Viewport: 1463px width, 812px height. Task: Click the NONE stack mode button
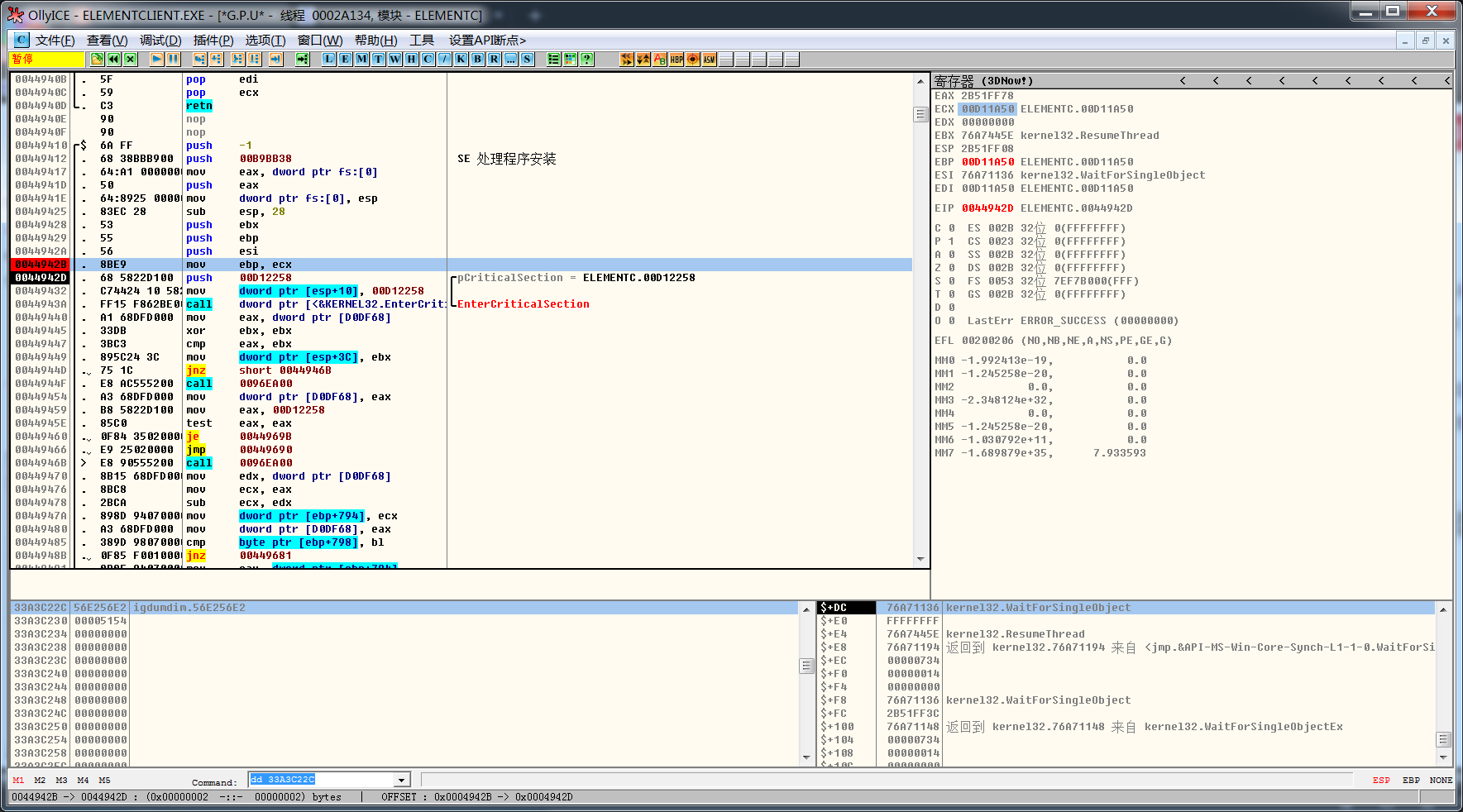(1441, 781)
